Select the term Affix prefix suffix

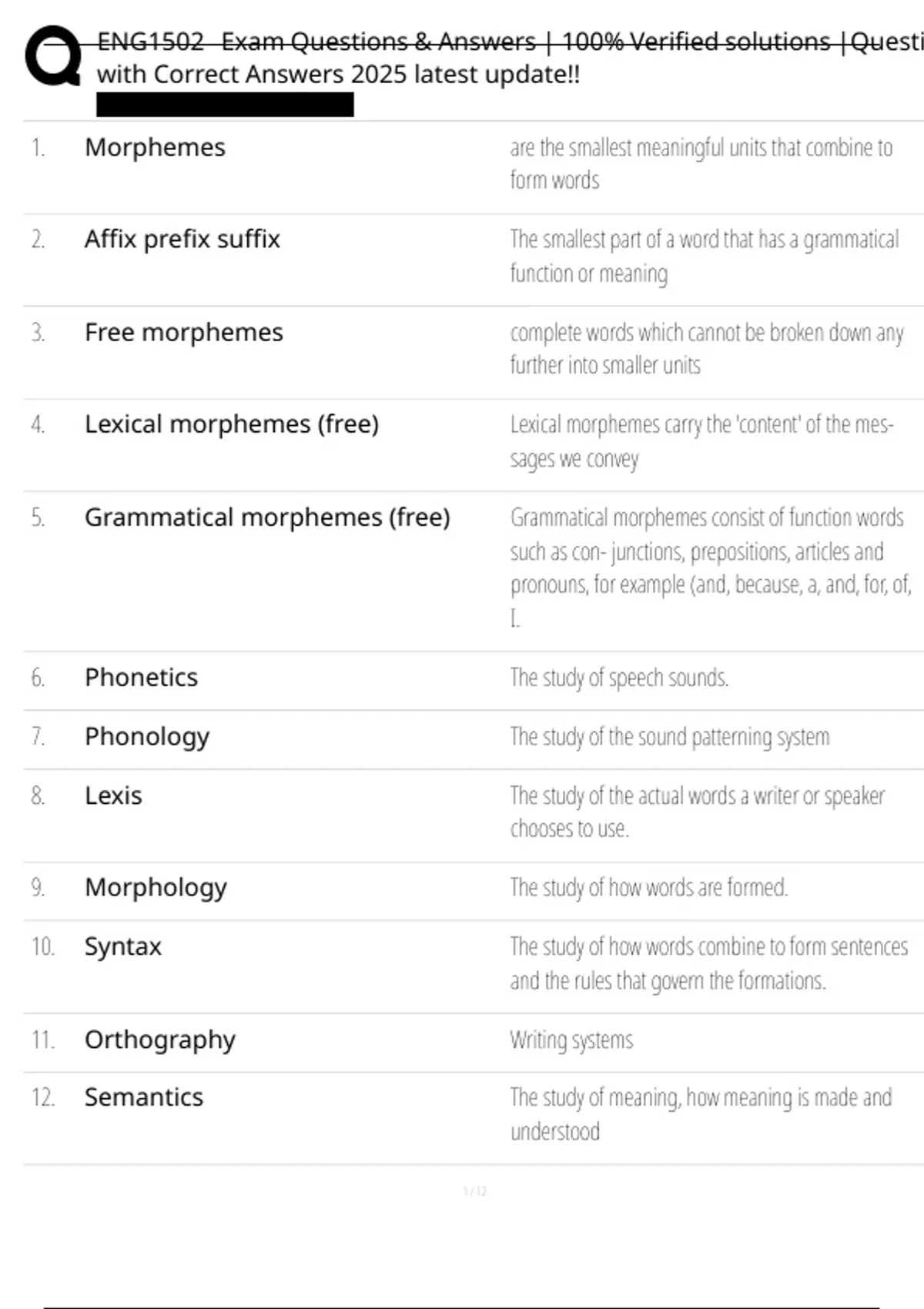click(x=182, y=239)
